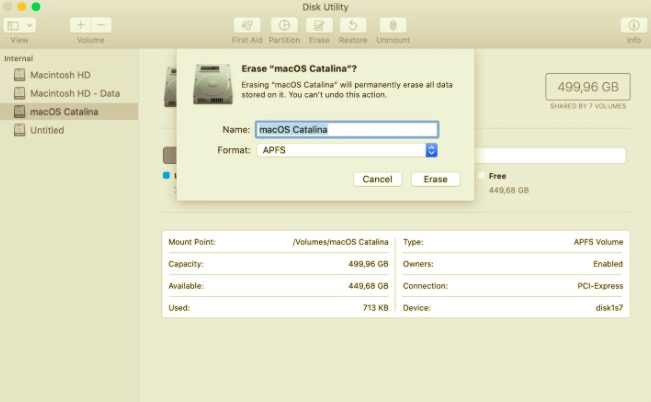Click the hard drive icon in dialog
The height and width of the screenshot is (402, 651).
(213, 83)
